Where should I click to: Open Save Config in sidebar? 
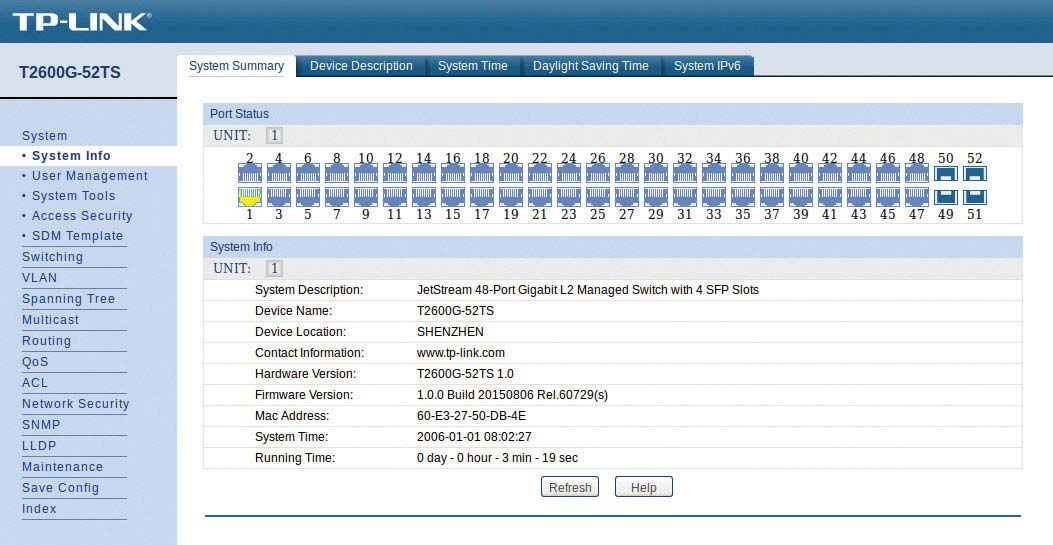(60, 487)
